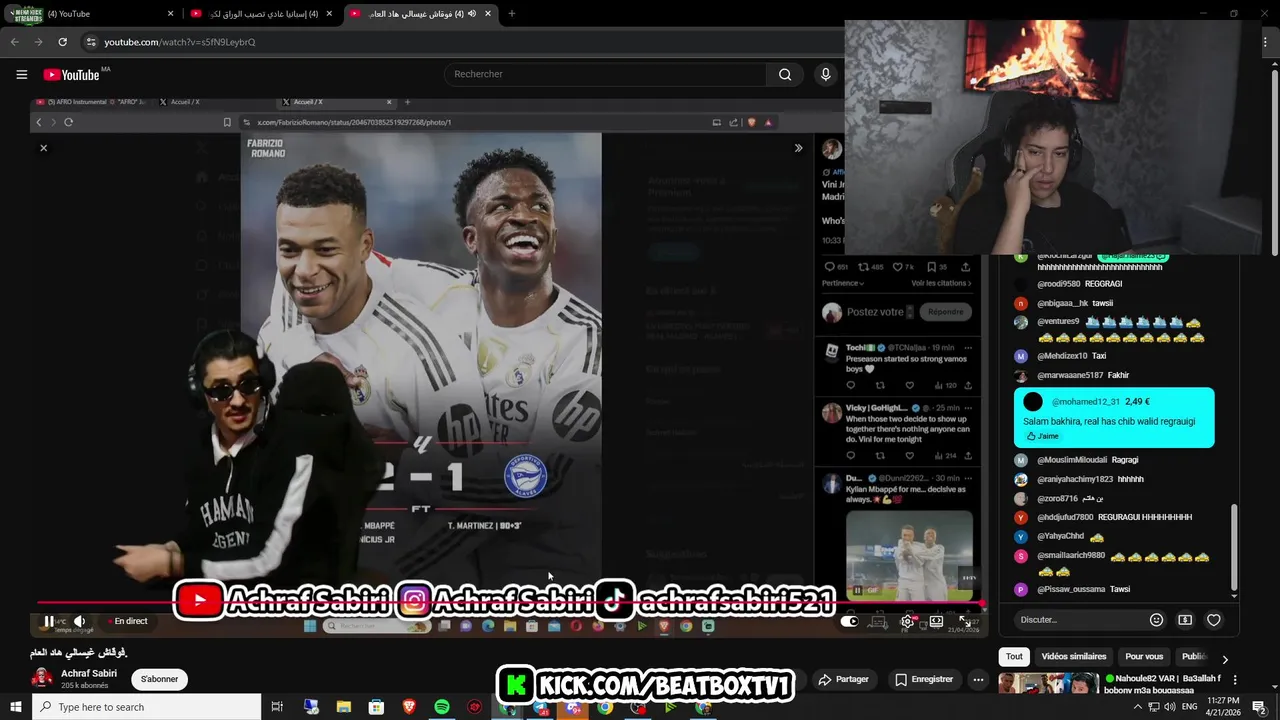Click the live chat scrollbar
The height and width of the screenshot is (720, 1280).
tap(1234, 546)
